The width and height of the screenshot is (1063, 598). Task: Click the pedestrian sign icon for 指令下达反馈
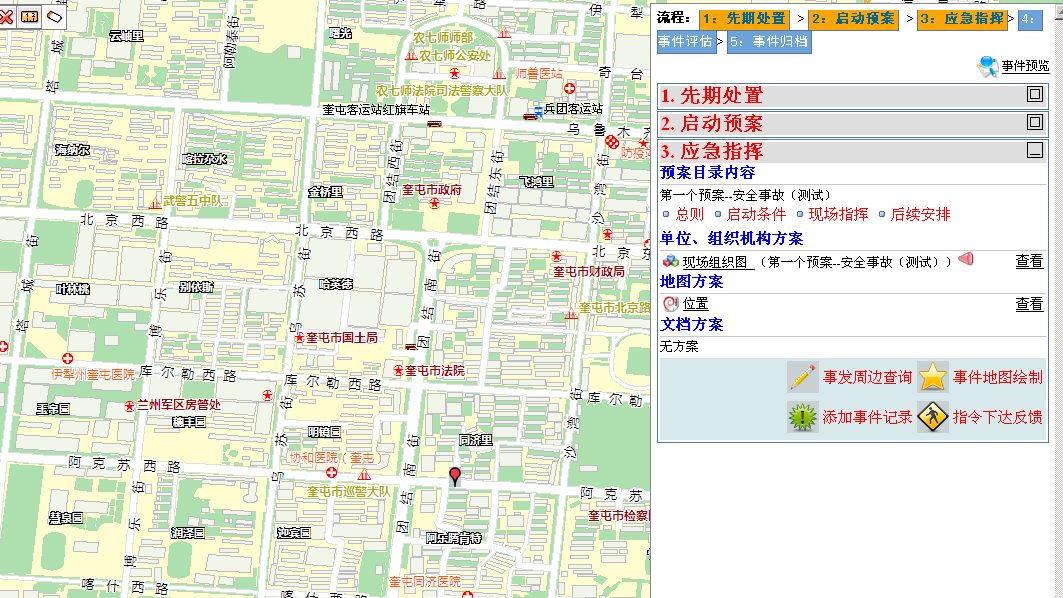tap(933, 416)
